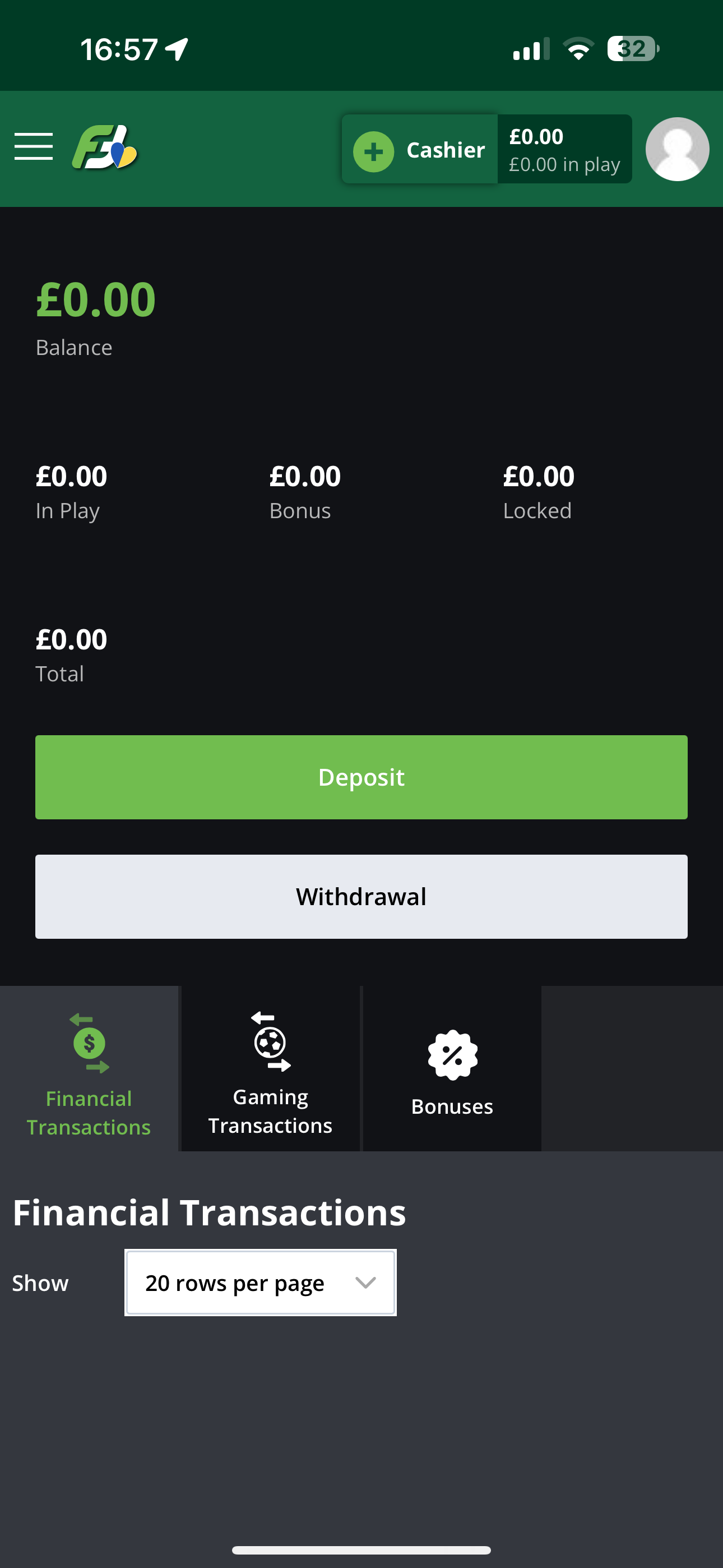Screen dimensions: 723x1568
Task: Click the dropdown chevron arrow
Action: click(365, 1283)
